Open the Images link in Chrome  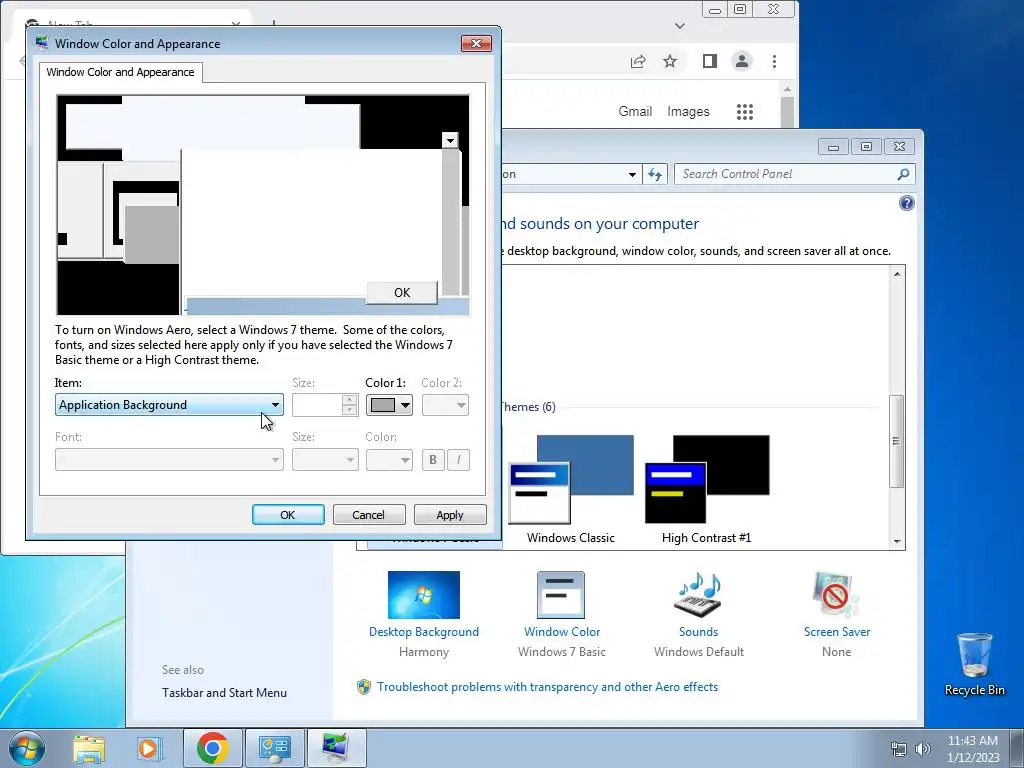[x=688, y=112]
